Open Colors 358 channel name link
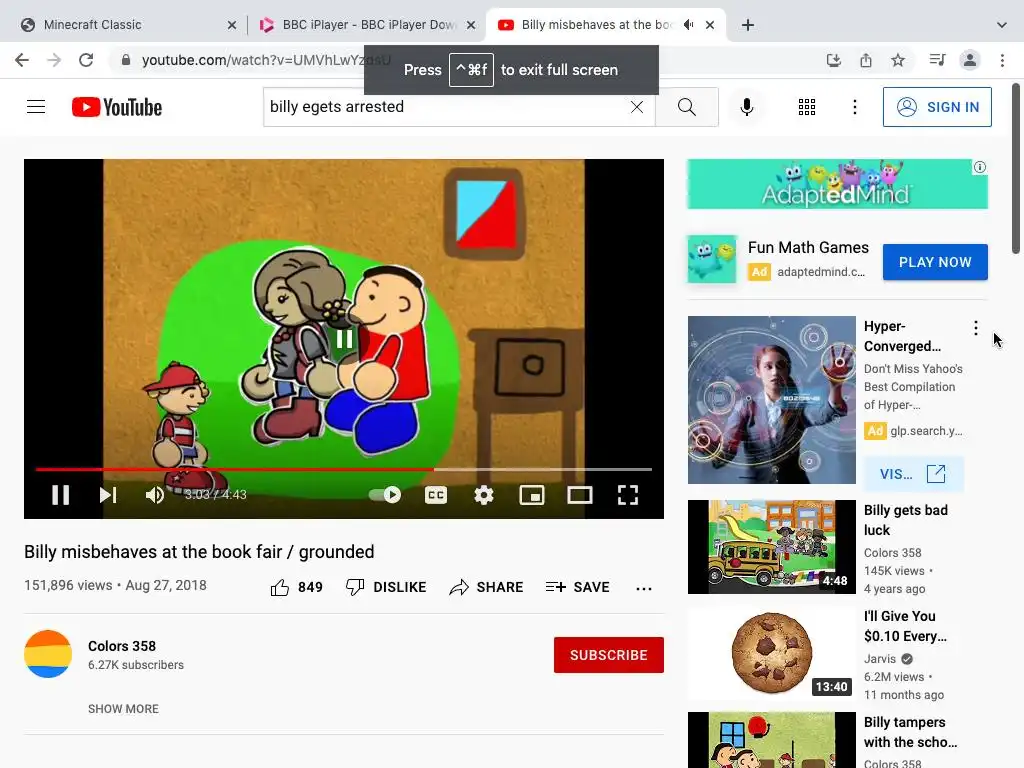Screen dimensions: 1024x768 tap(122, 646)
